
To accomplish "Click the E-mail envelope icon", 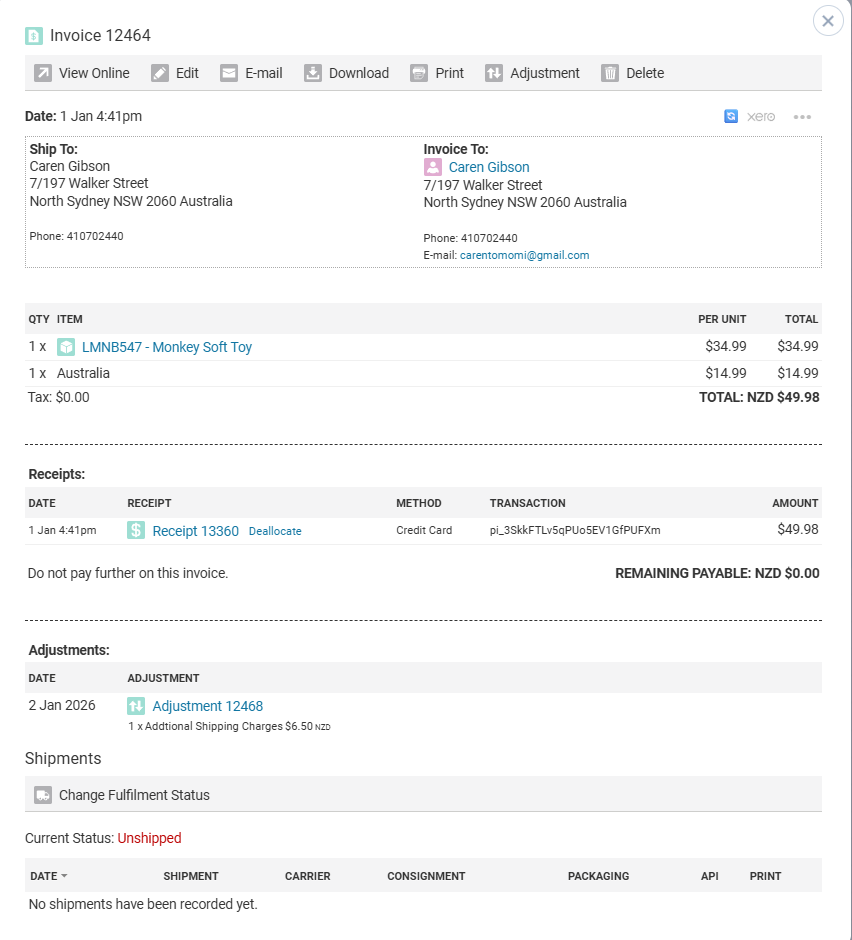I will coord(229,73).
